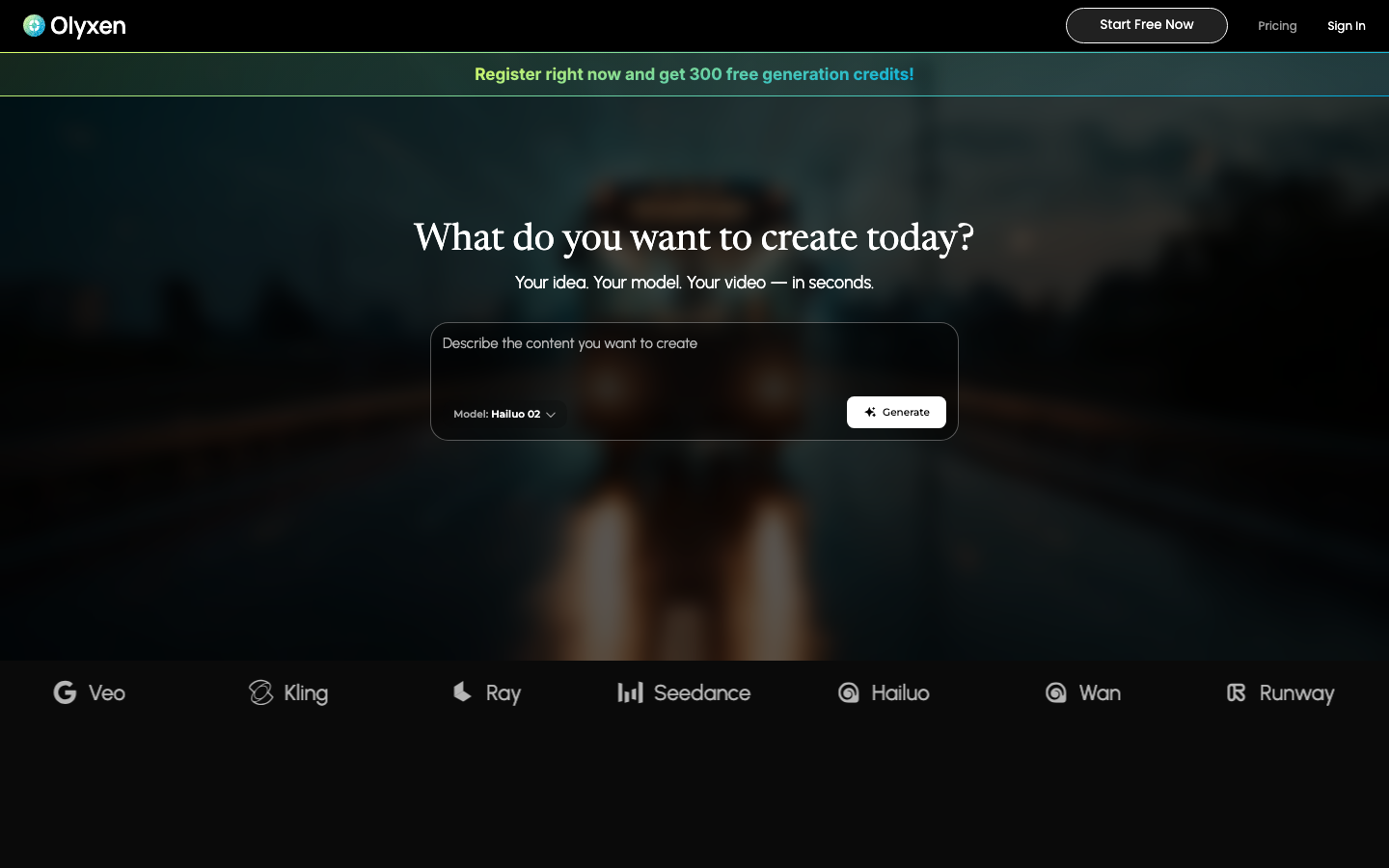Open the Model: Hailuo 02 dropdown
1389x868 pixels.
tap(504, 414)
